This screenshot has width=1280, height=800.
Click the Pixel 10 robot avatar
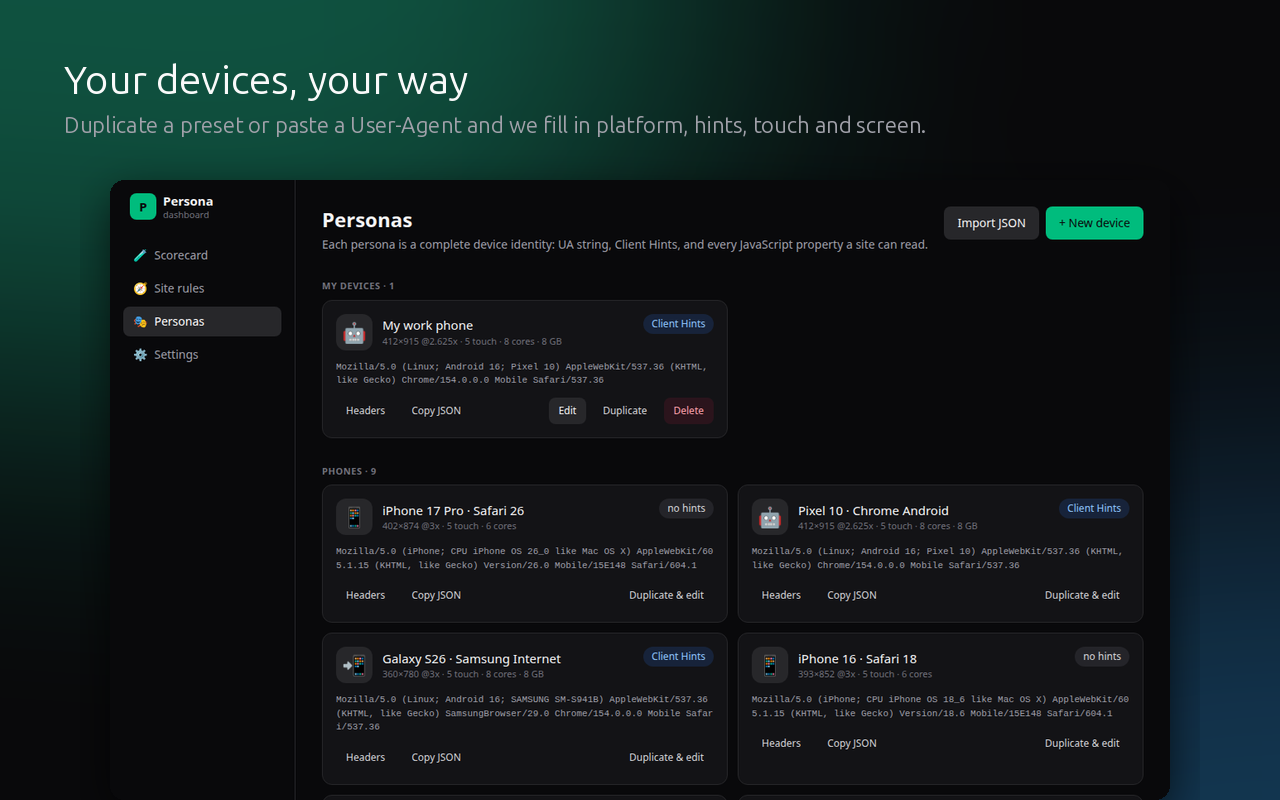point(770,517)
